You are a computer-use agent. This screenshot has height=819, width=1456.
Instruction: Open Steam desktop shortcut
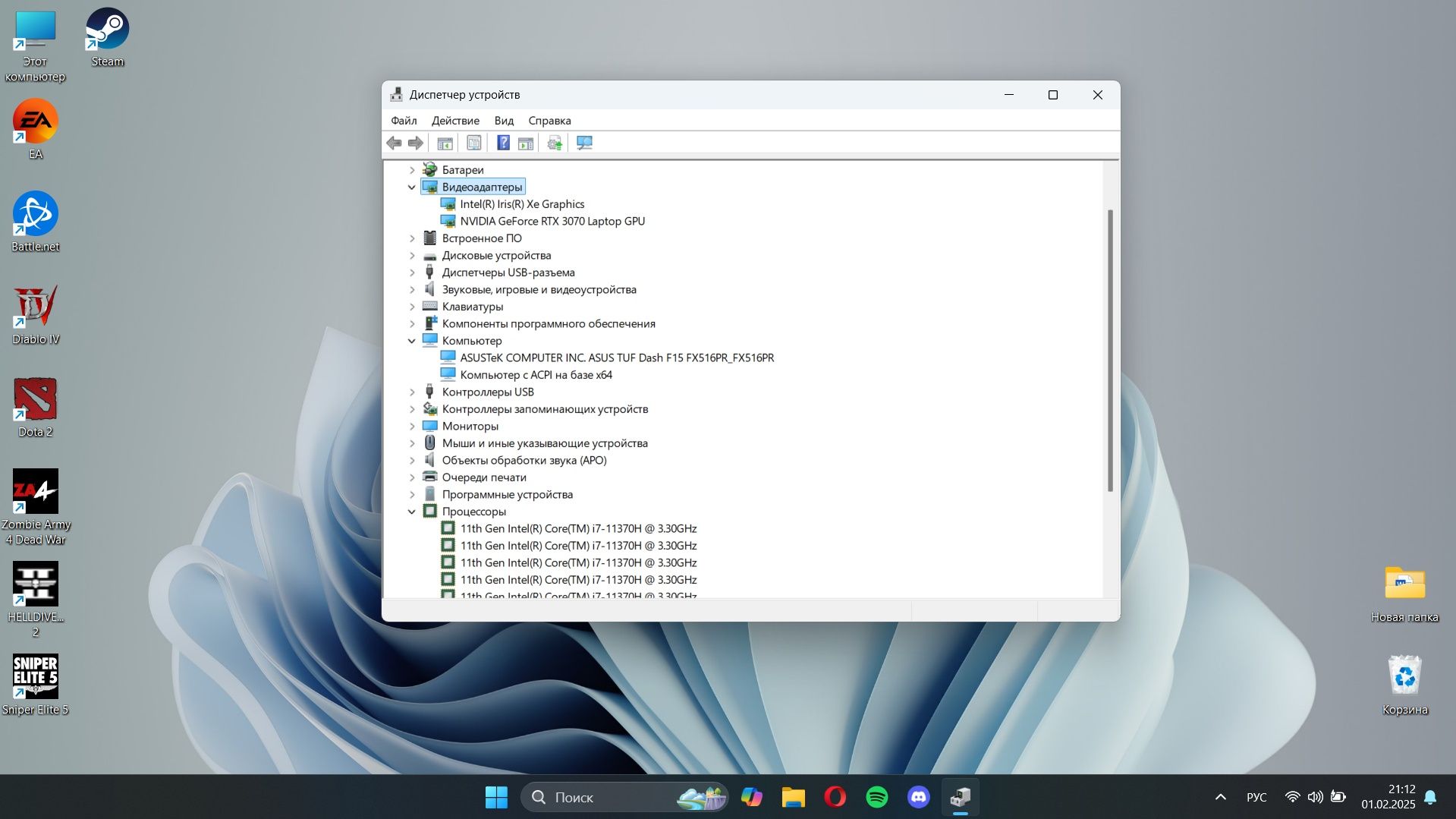pos(107,38)
